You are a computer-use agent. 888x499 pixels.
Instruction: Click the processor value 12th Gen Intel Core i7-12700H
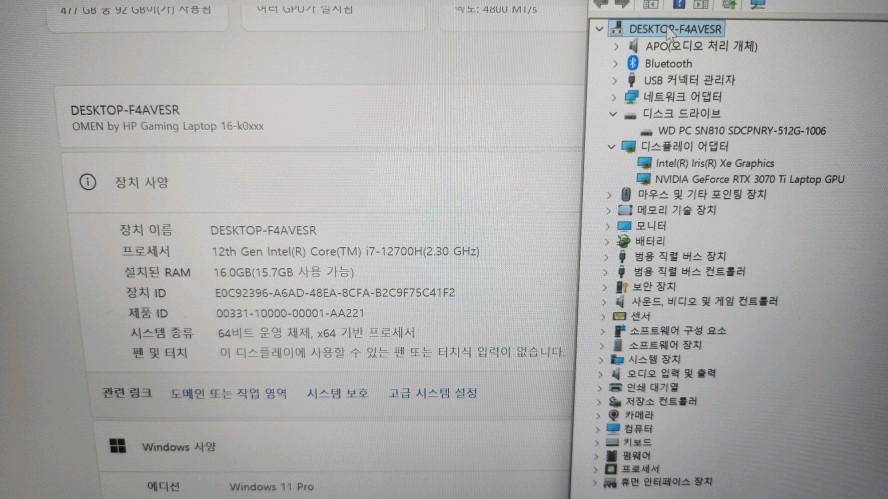(x=345, y=251)
